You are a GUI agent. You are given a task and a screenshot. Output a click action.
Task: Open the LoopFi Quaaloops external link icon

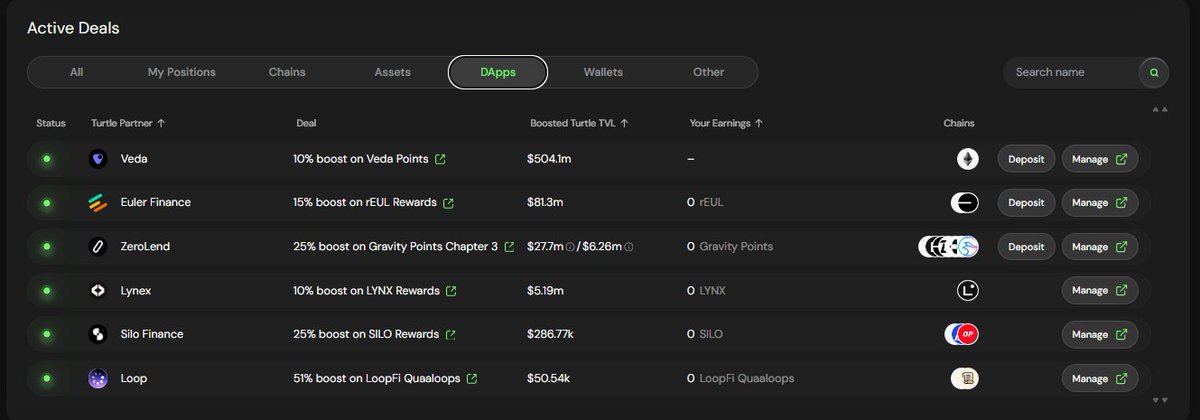pyautogui.click(x=471, y=378)
